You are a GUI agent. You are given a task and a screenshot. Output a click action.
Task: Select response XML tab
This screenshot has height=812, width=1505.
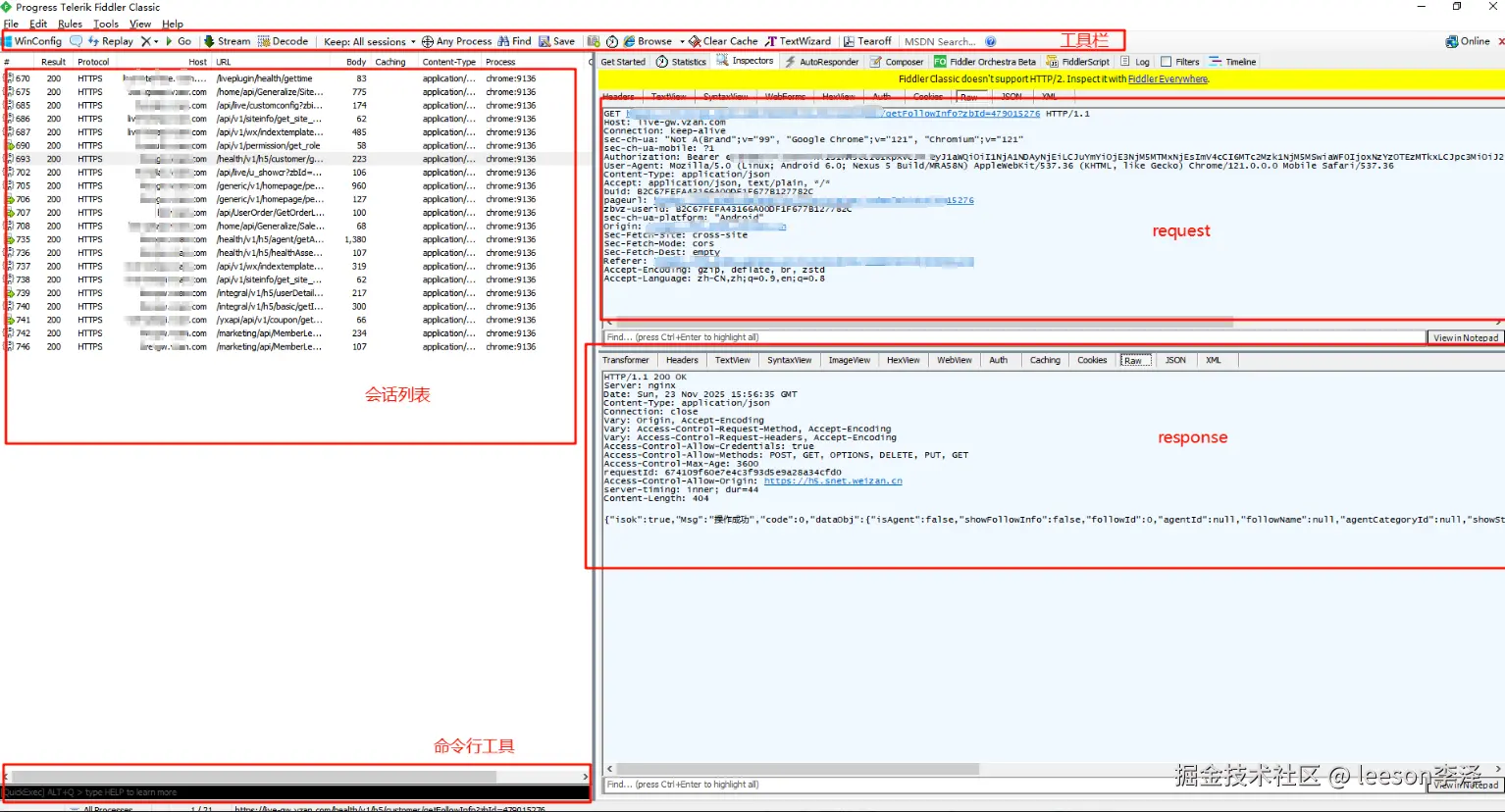pyautogui.click(x=1214, y=360)
